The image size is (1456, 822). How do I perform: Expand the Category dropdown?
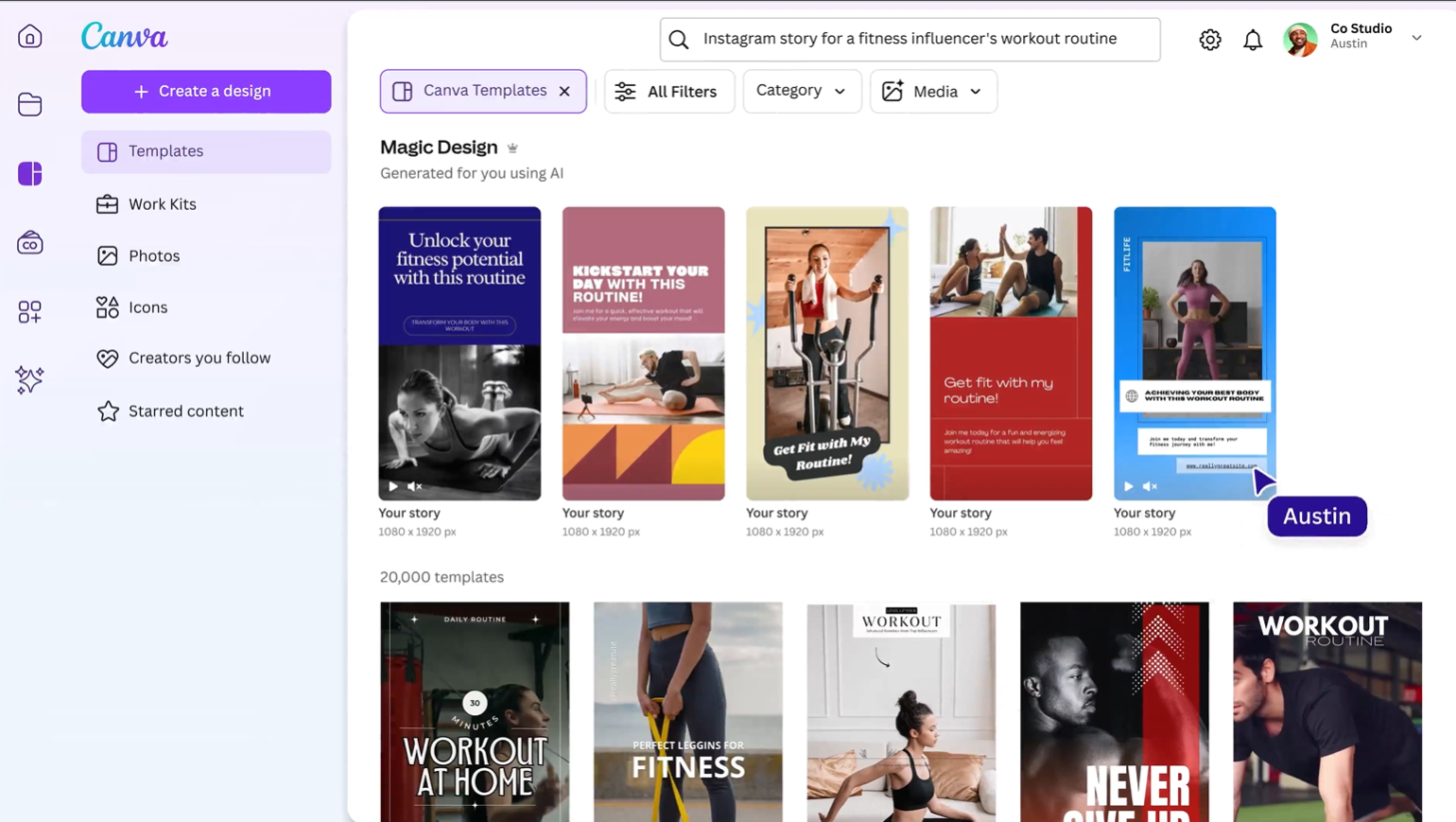point(802,92)
